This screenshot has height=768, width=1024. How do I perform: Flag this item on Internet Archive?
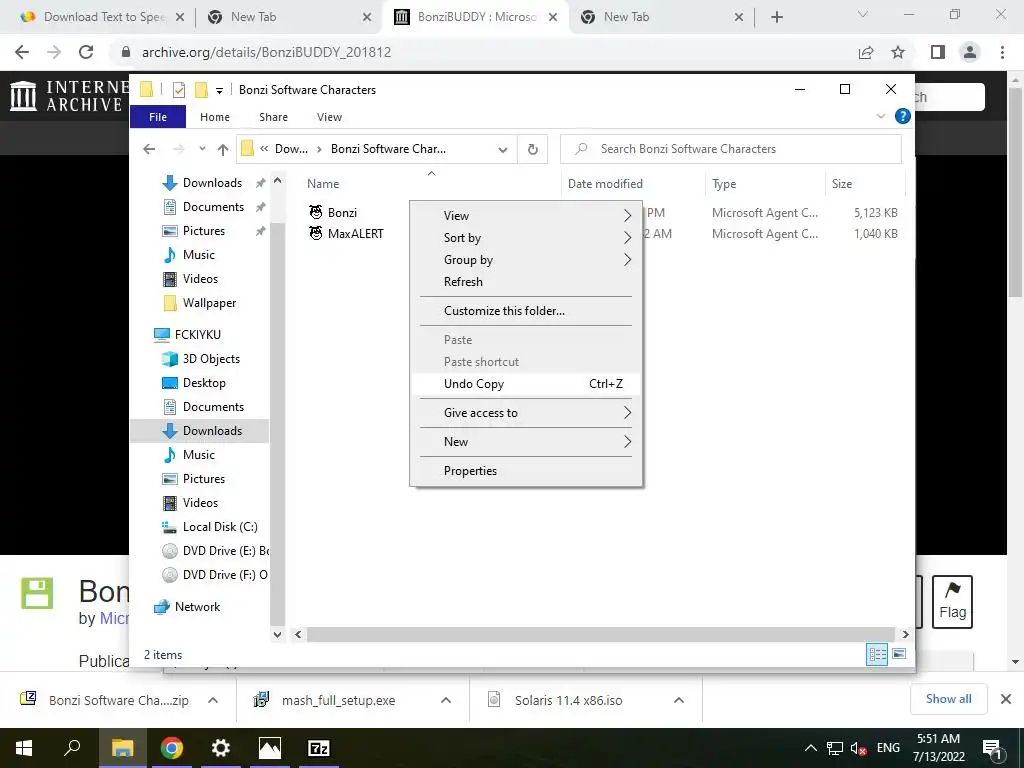coord(952,601)
